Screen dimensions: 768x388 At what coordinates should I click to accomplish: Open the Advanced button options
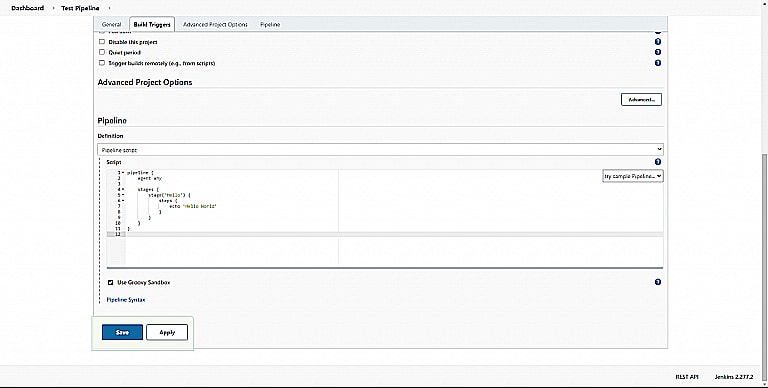tap(641, 99)
